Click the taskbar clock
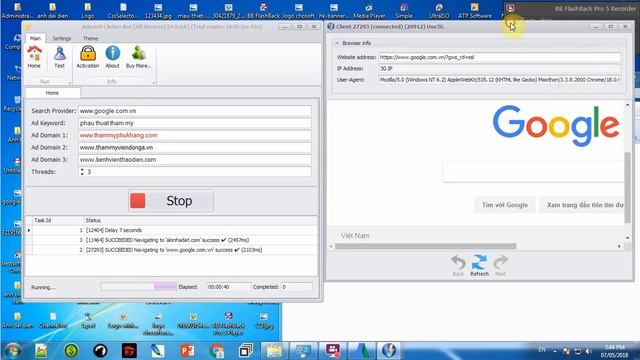The height and width of the screenshot is (360, 640). click(614, 351)
